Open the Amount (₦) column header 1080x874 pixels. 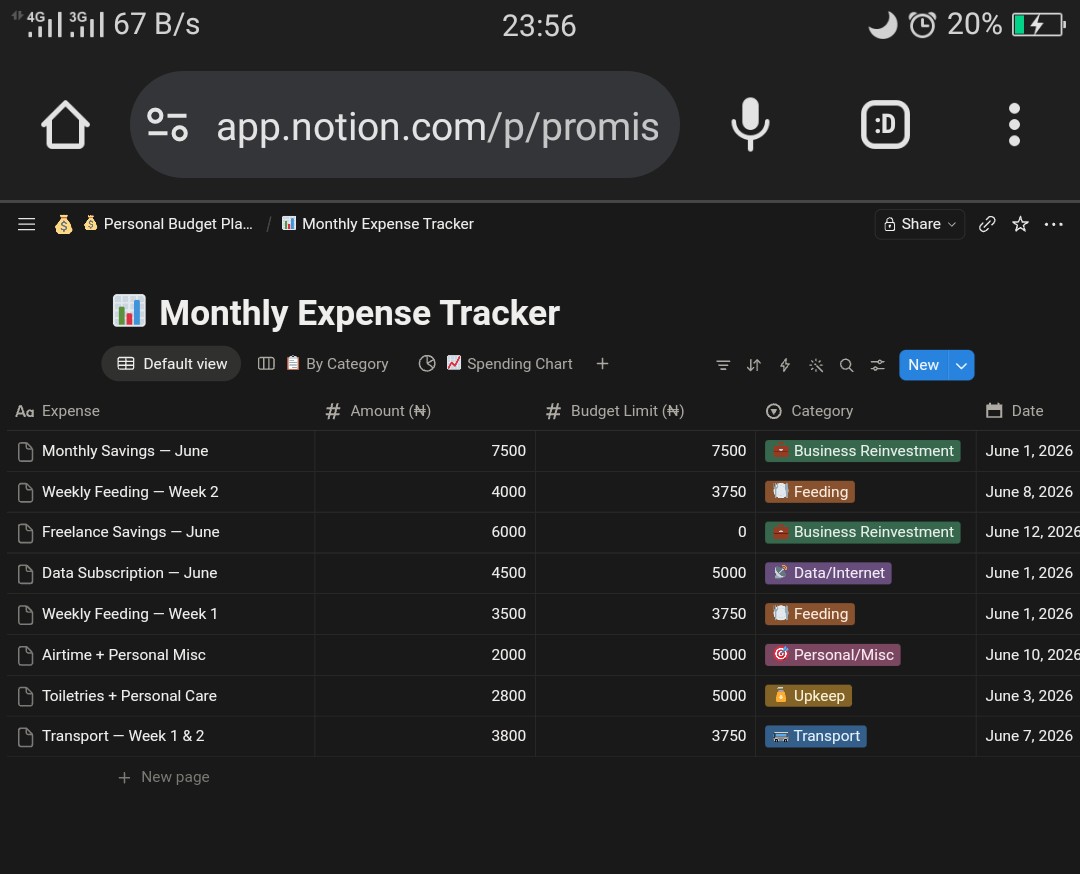tap(425, 411)
